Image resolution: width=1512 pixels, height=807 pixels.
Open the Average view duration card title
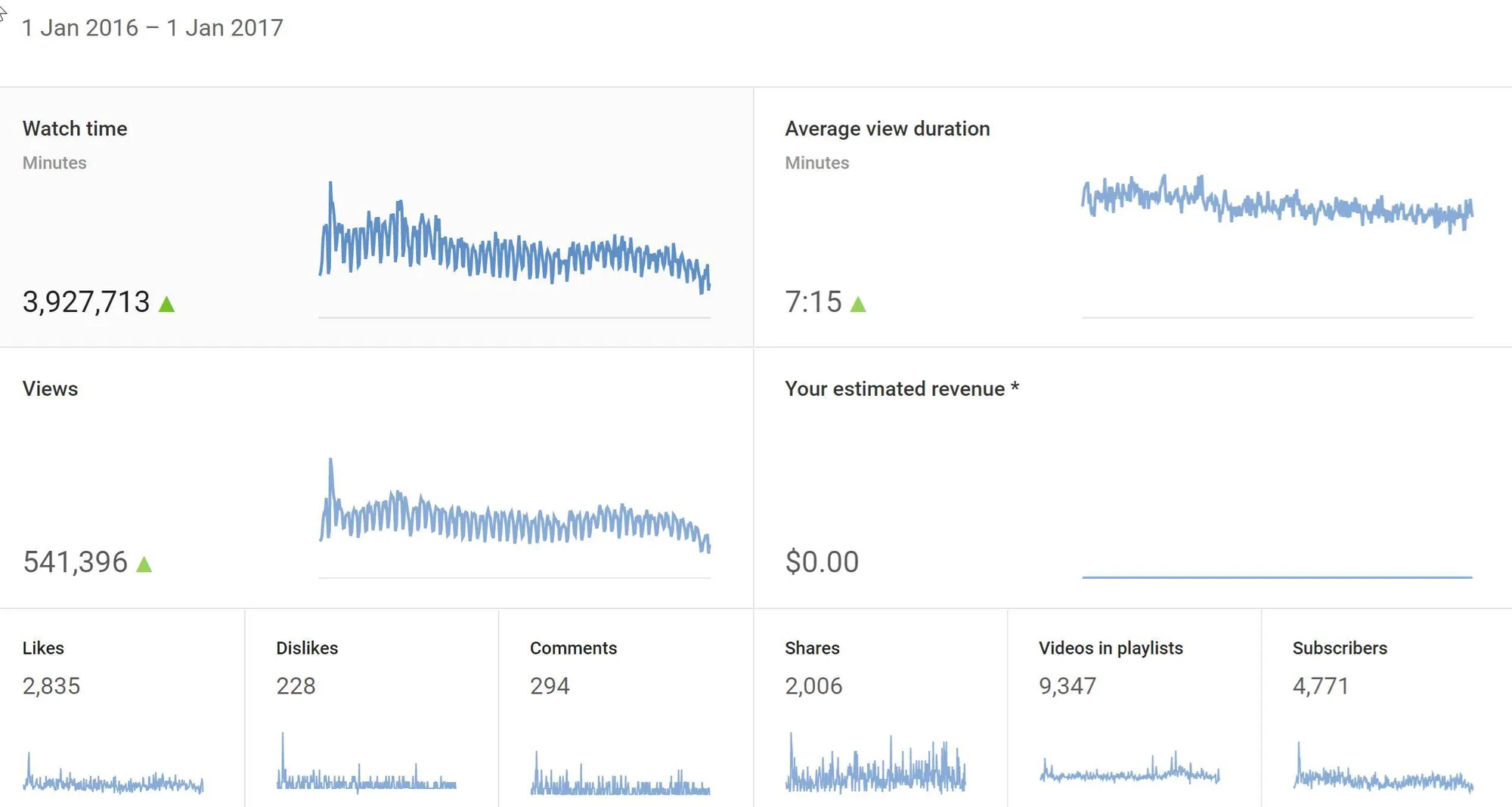pos(888,128)
